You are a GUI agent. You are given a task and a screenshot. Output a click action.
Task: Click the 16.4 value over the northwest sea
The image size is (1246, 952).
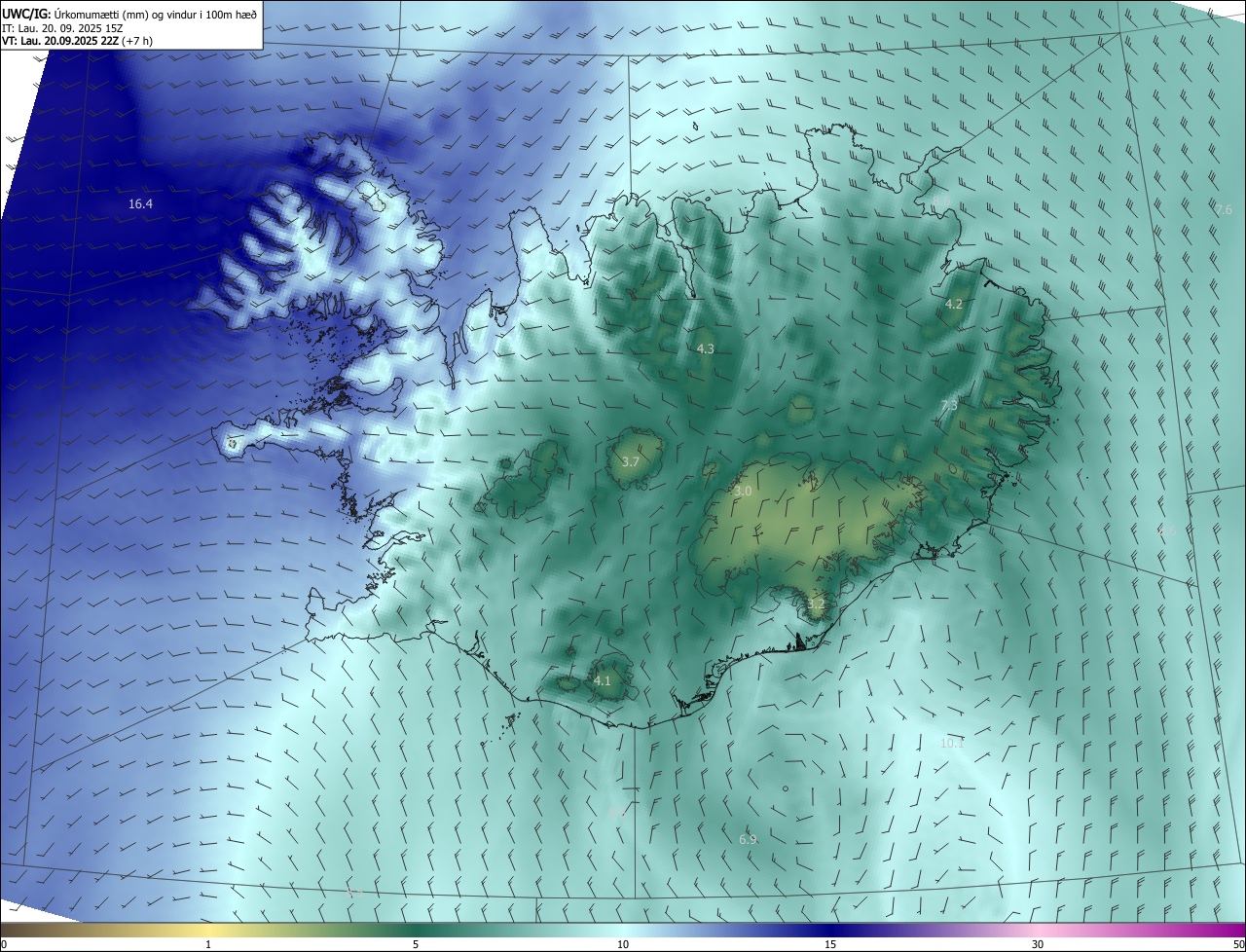click(140, 204)
